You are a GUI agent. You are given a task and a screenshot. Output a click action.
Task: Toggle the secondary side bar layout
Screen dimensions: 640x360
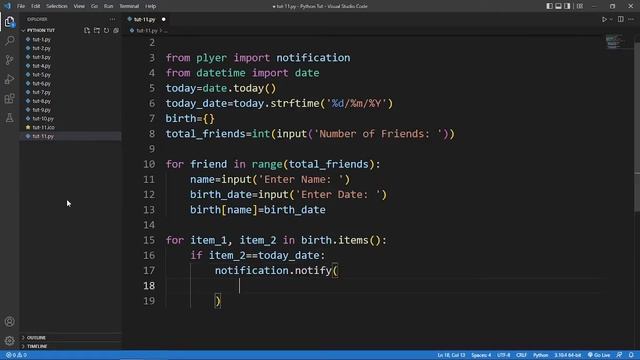tap(567, 6)
